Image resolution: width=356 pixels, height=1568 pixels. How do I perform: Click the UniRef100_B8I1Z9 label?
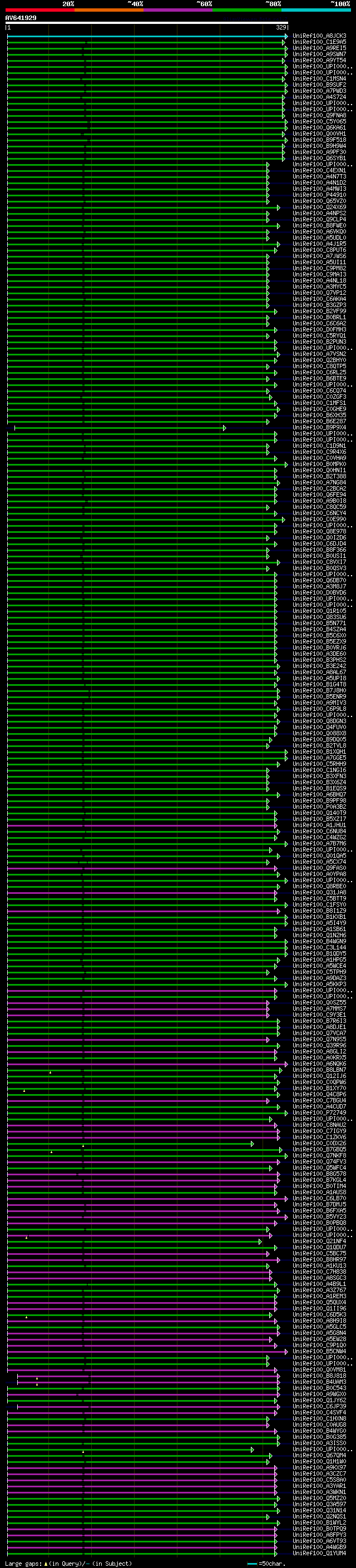(319, 911)
